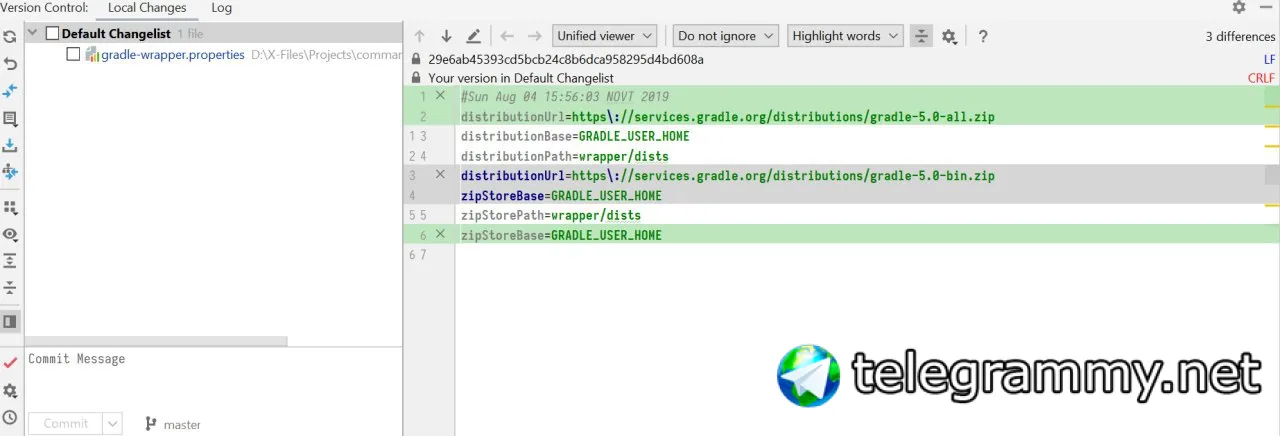Click the master branch label
Screen dimensions: 1280x436
pyautogui.click(x=182, y=425)
